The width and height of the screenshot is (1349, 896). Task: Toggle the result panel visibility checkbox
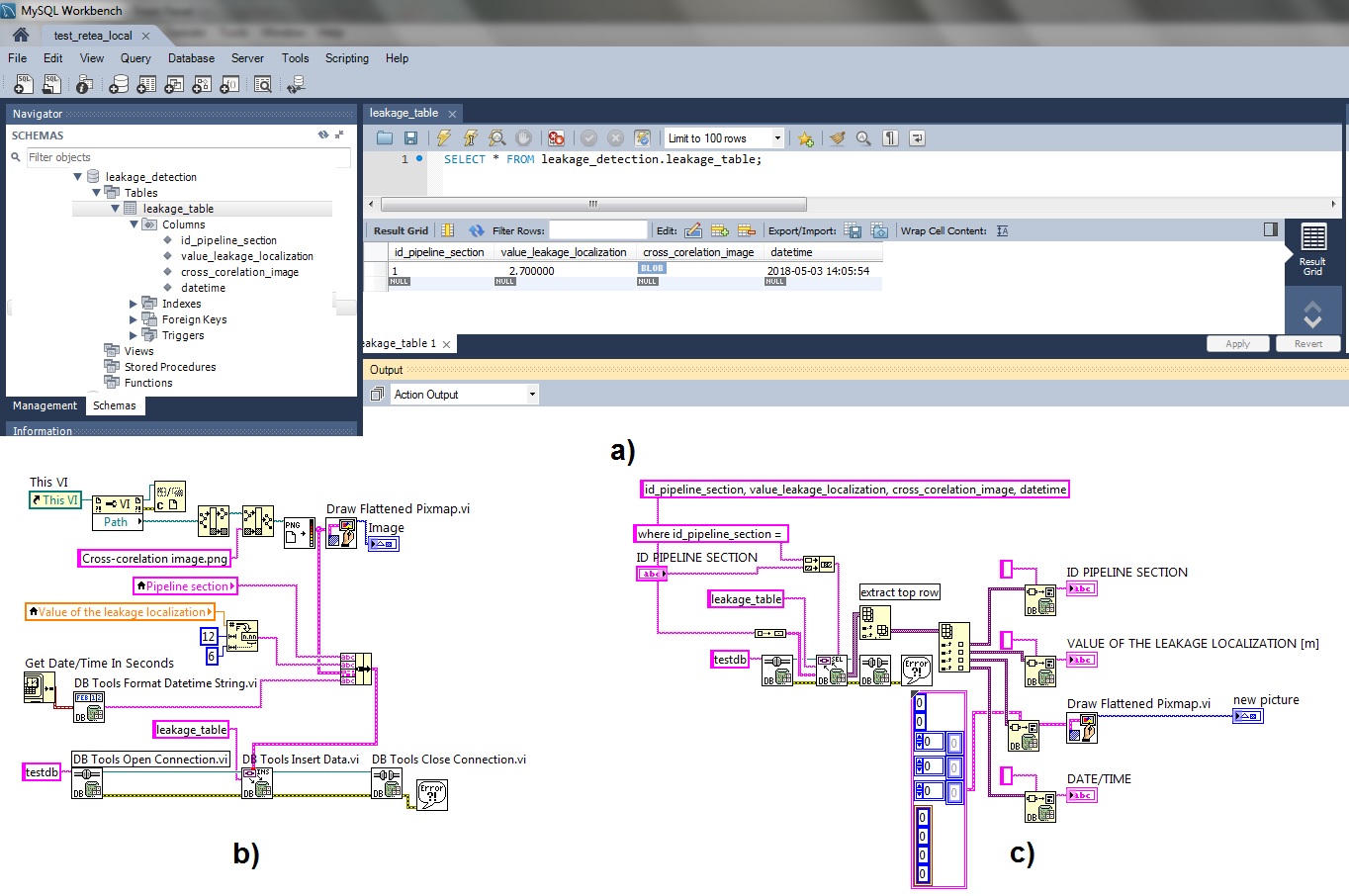tap(1271, 229)
